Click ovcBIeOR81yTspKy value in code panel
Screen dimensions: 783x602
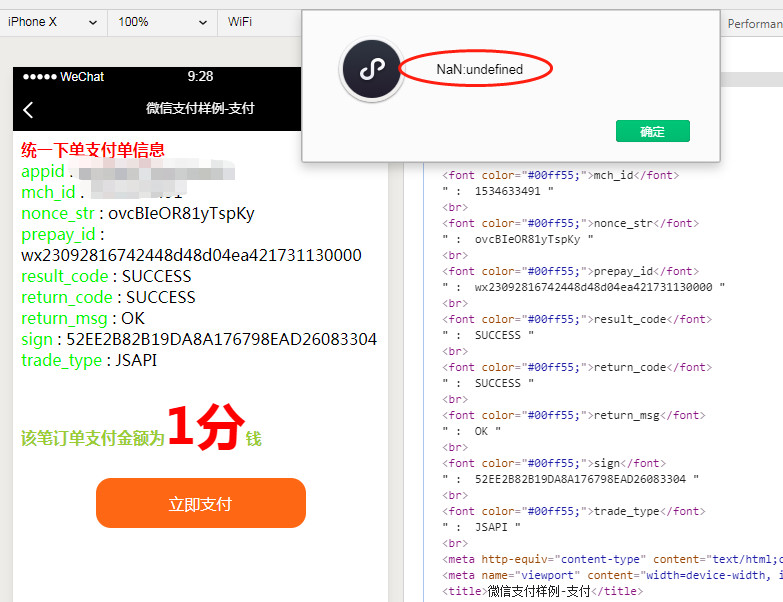coord(527,239)
